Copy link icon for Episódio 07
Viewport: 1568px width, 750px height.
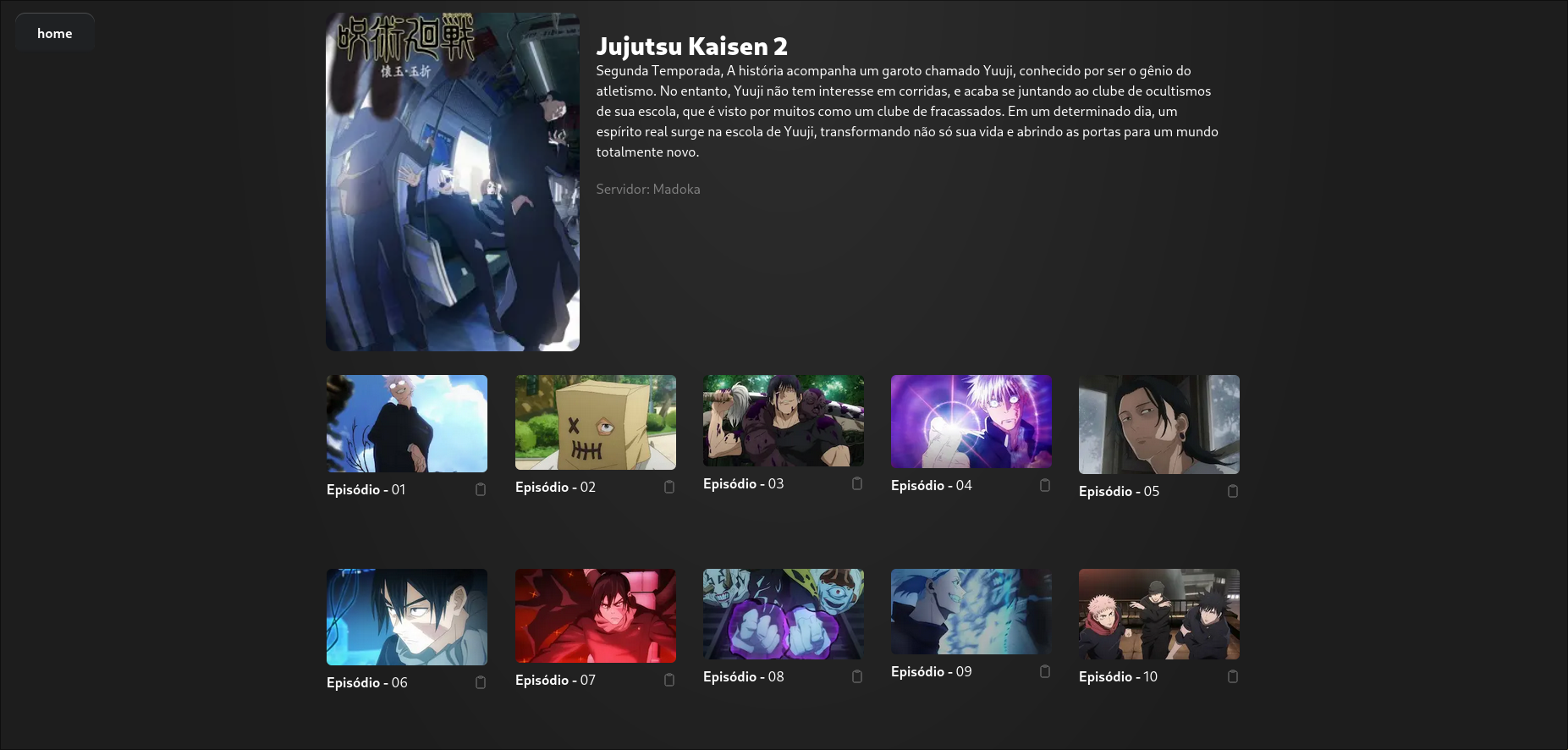click(x=669, y=680)
